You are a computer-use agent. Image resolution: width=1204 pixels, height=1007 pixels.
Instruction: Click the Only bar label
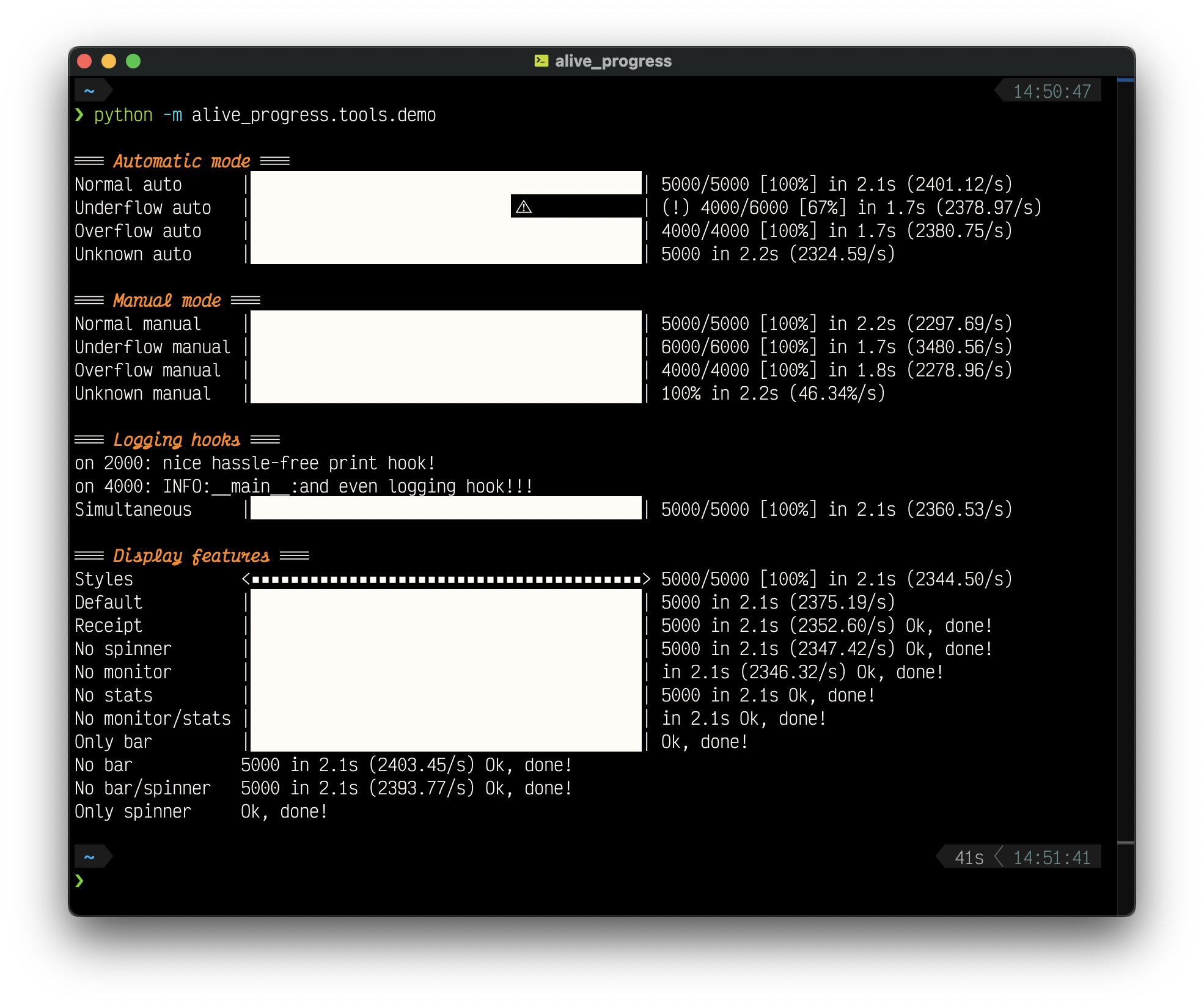[114, 742]
